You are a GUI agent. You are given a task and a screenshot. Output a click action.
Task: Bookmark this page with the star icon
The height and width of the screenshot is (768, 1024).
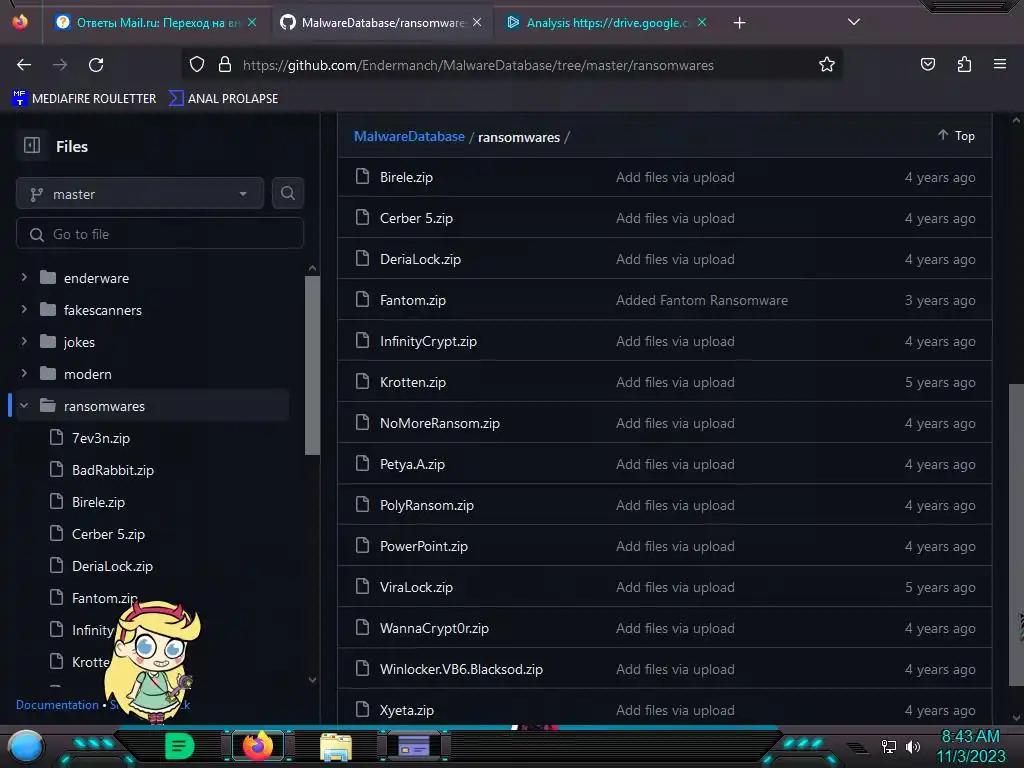827,65
